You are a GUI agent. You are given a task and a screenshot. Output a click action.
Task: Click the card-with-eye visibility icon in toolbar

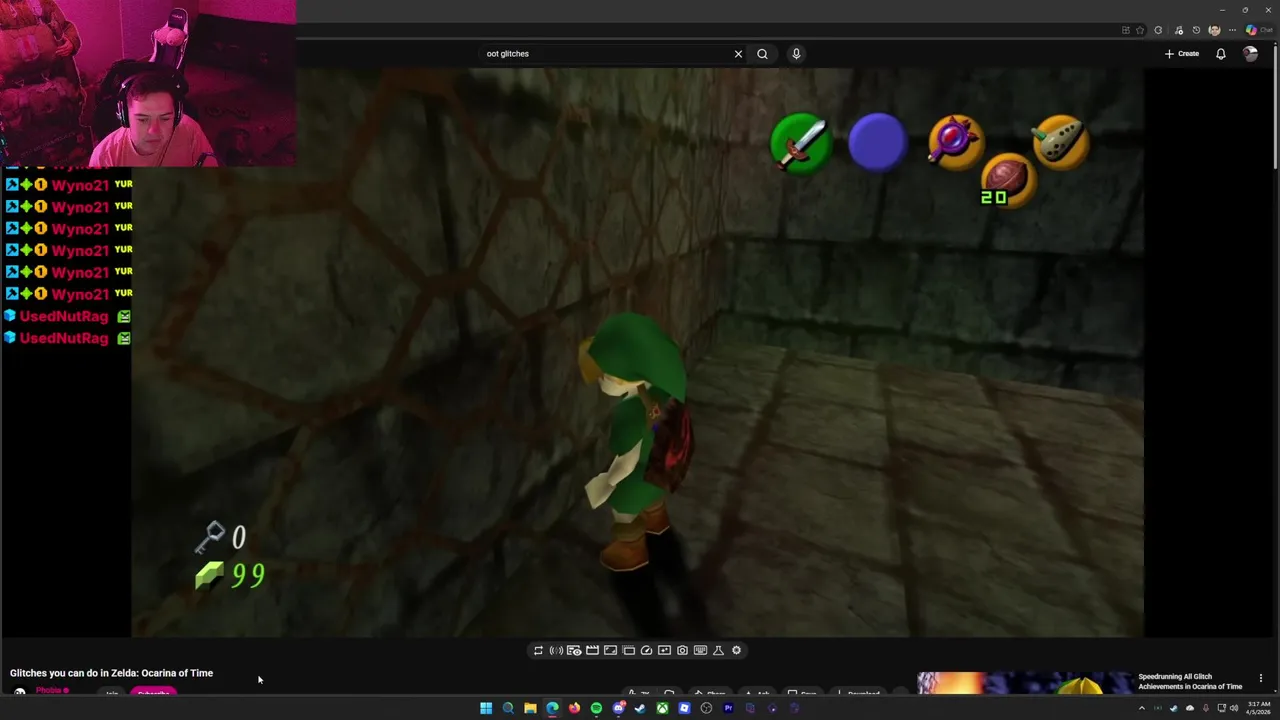[574, 651]
